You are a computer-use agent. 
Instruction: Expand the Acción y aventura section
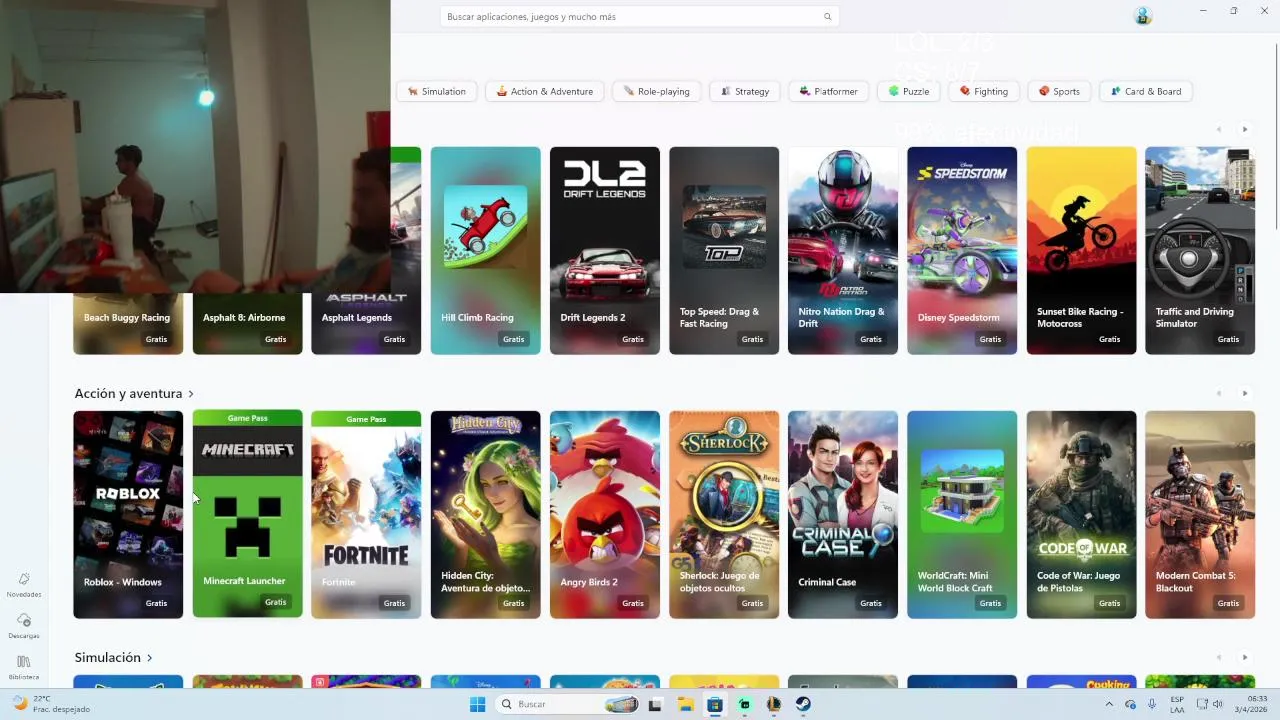(x=134, y=394)
